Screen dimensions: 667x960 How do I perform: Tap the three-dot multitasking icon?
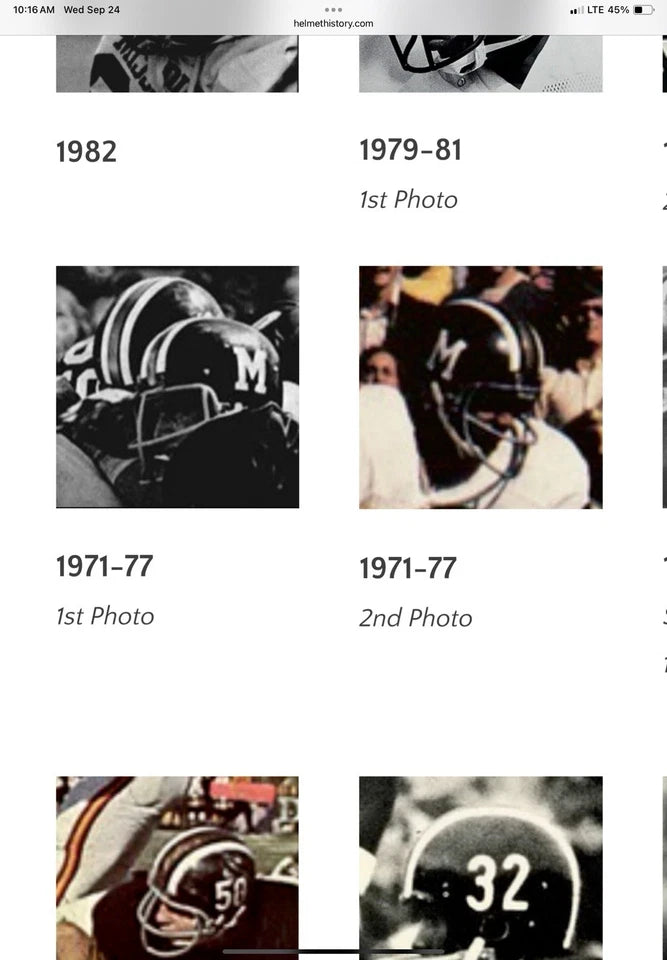tap(333, 9)
